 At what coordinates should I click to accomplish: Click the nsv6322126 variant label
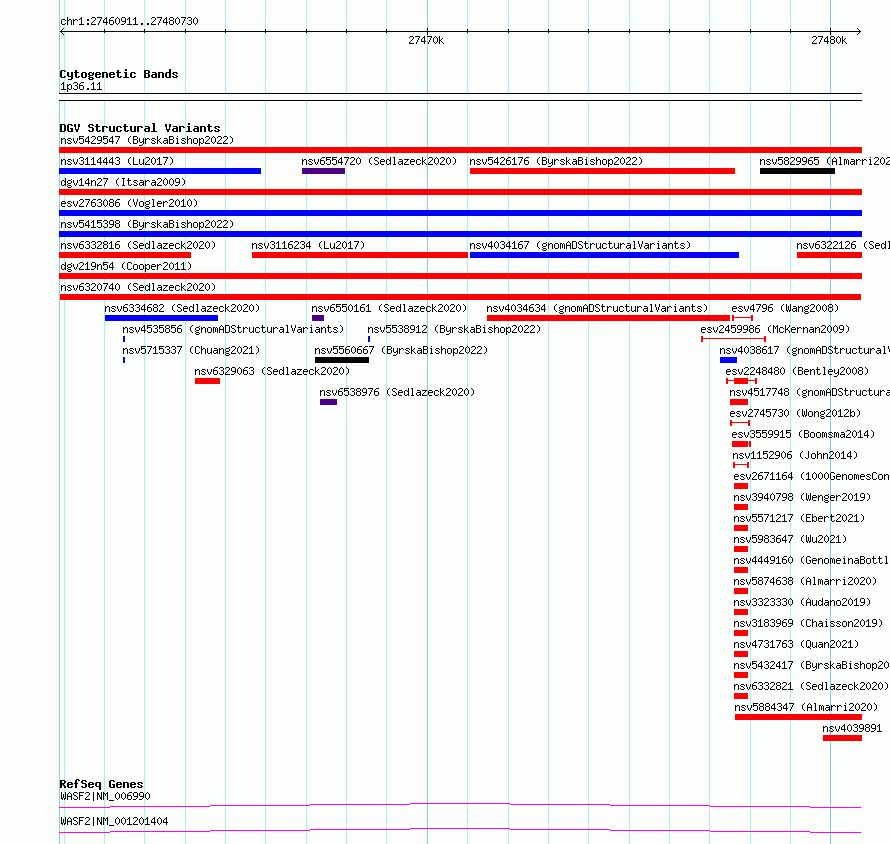(x=842, y=245)
